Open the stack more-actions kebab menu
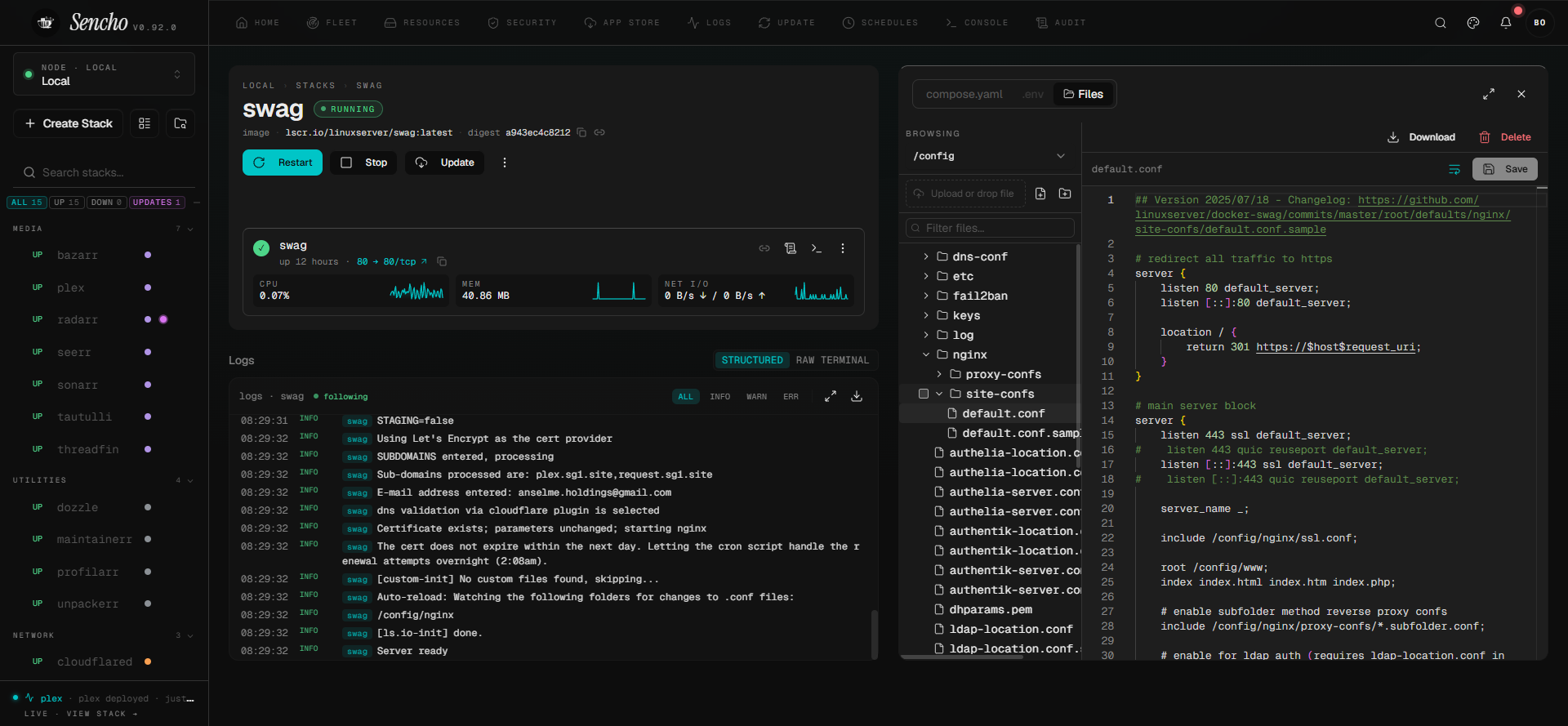Viewport: 1568px width, 726px height. [505, 163]
